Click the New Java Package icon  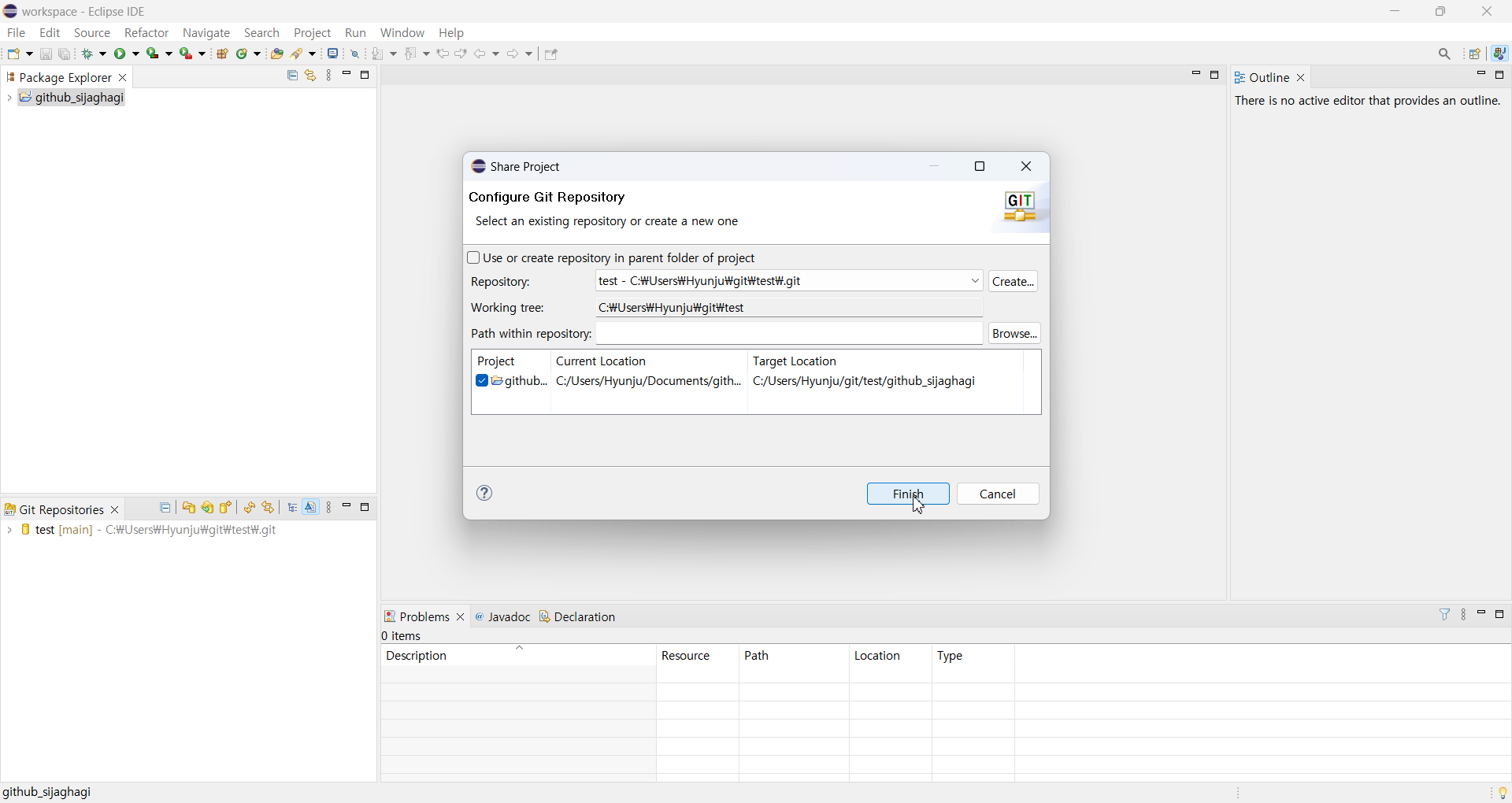(223, 54)
